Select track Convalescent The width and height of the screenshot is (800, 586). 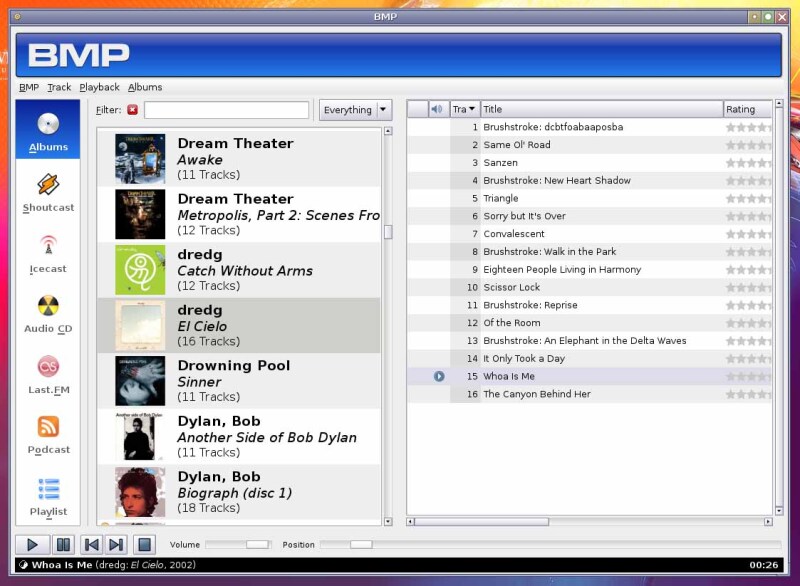pos(589,234)
